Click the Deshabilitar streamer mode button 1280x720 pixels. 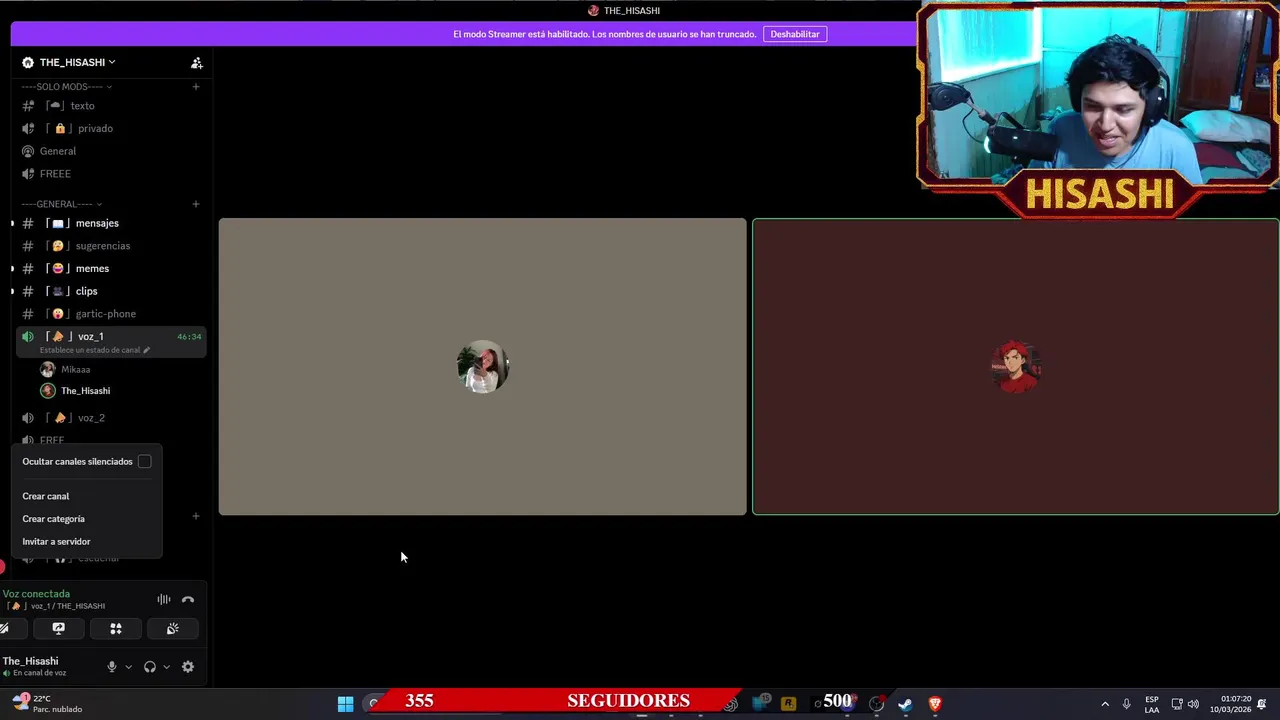(x=795, y=34)
